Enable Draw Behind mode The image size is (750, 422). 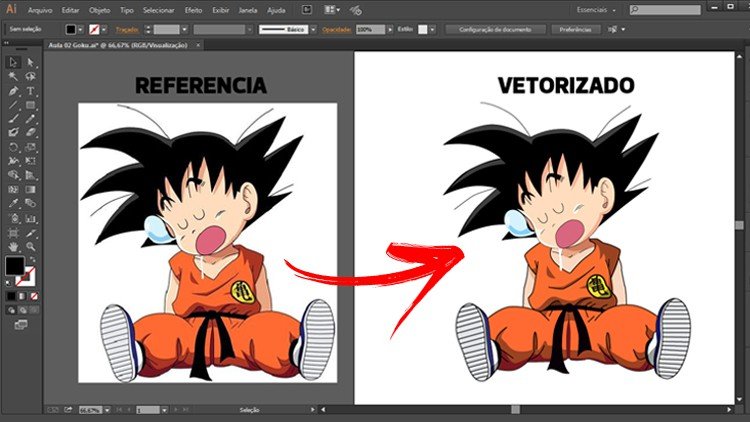(22, 311)
